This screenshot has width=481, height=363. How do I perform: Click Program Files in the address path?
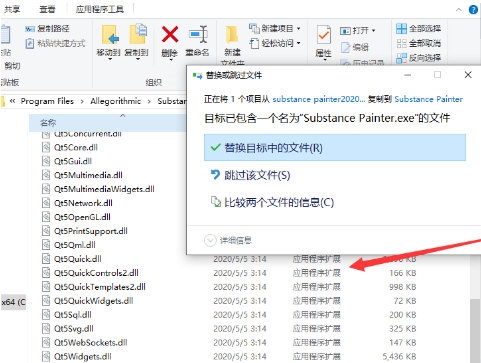pyautogui.click(x=47, y=101)
